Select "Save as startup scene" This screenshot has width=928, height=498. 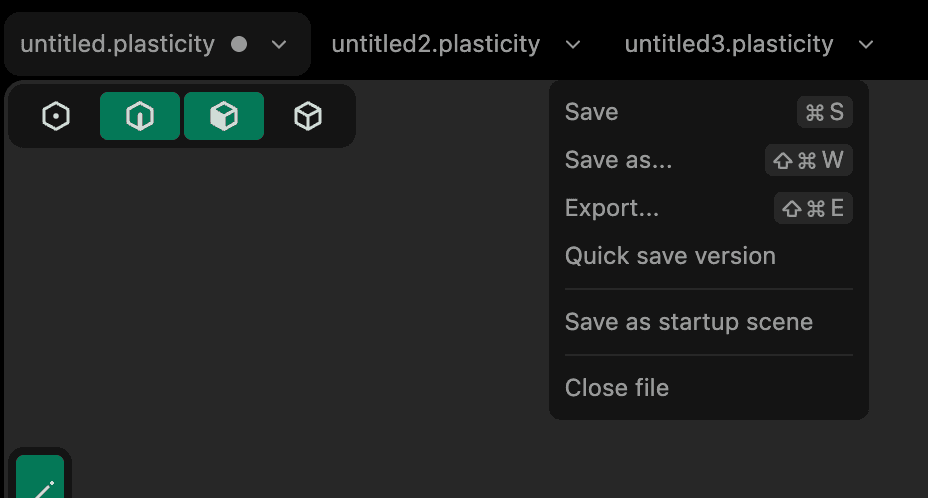tap(689, 322)
